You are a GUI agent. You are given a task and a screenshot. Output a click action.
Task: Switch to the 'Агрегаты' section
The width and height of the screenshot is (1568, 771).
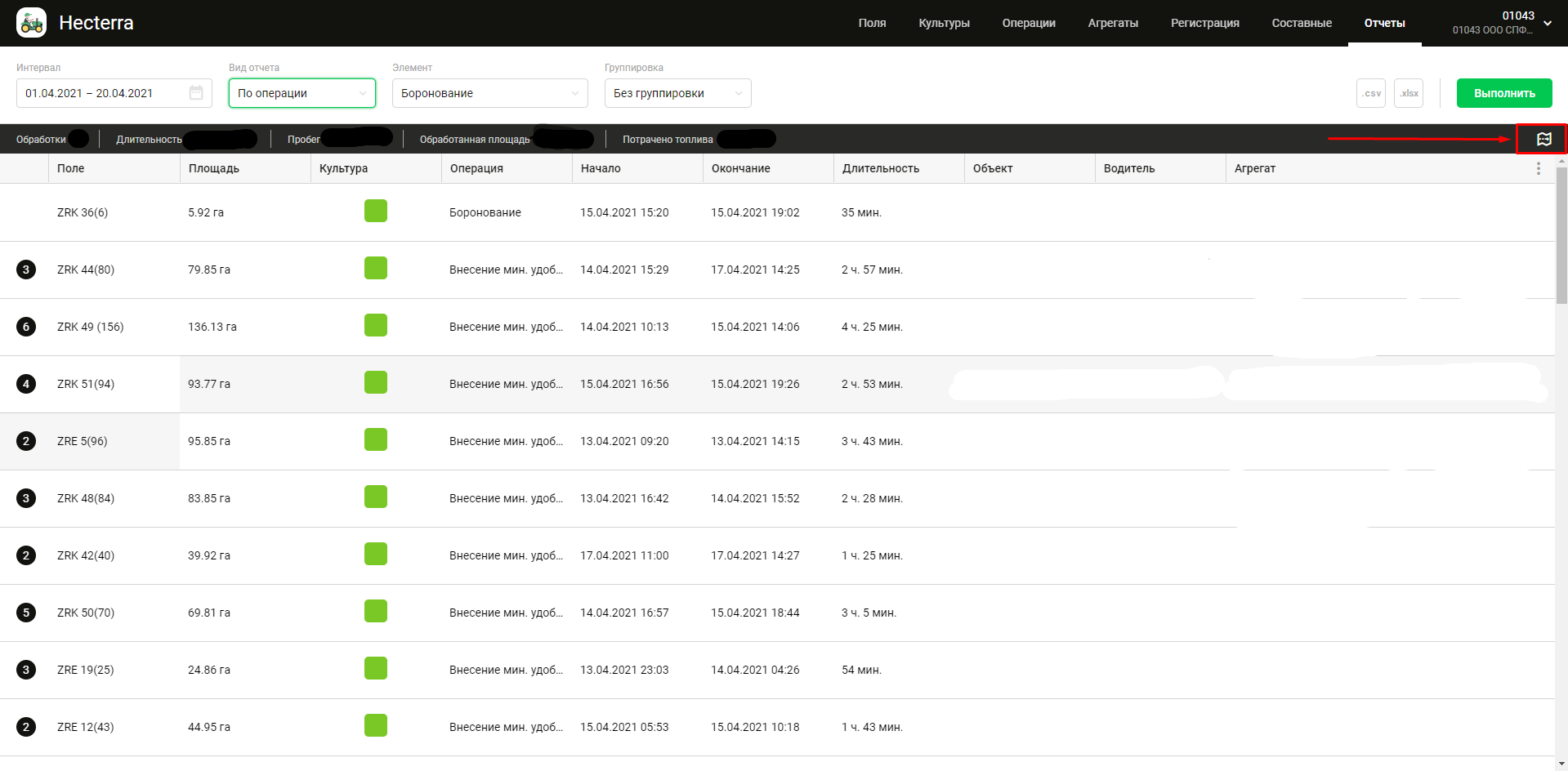[x=1112, y=23]
